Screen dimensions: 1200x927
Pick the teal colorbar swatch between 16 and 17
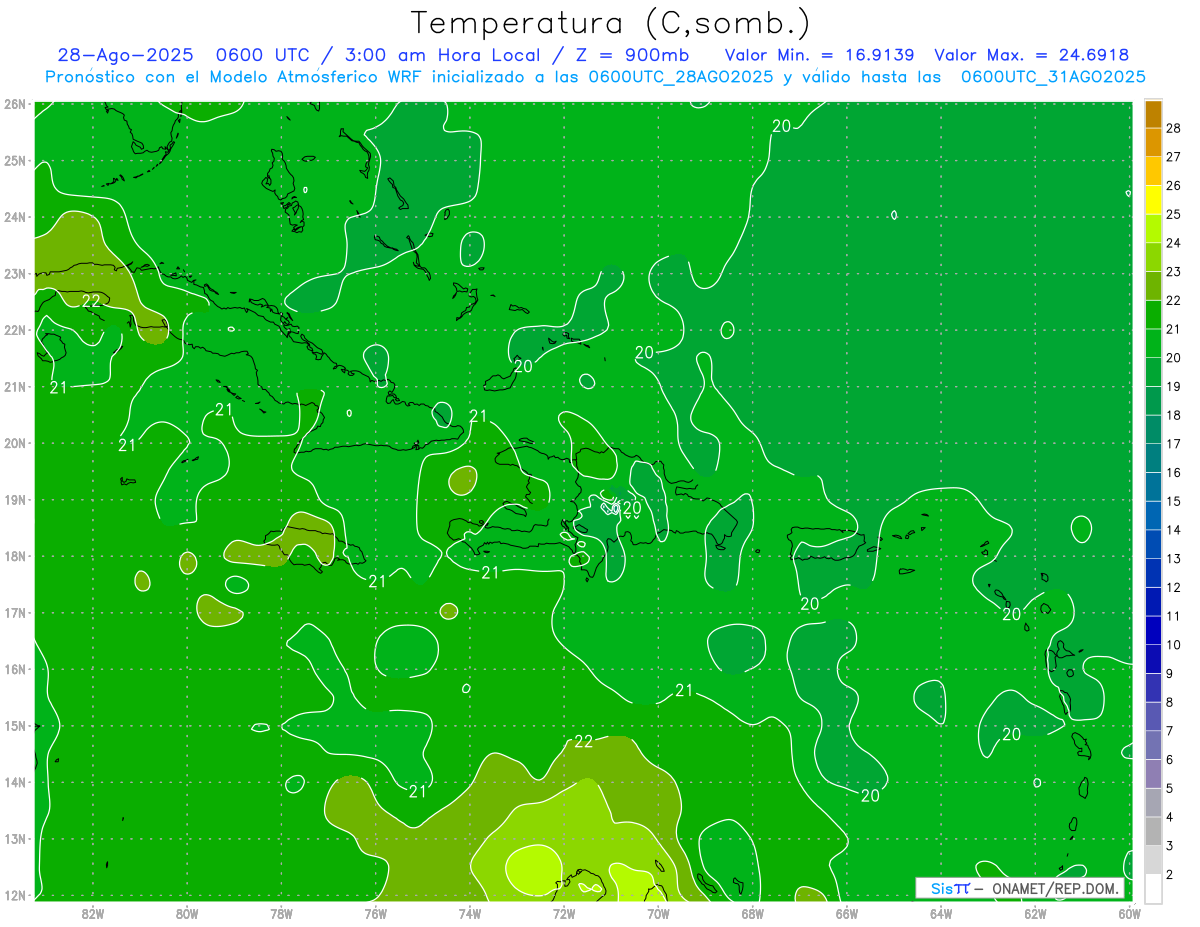pyautogui.click(x=1153, y=458)
